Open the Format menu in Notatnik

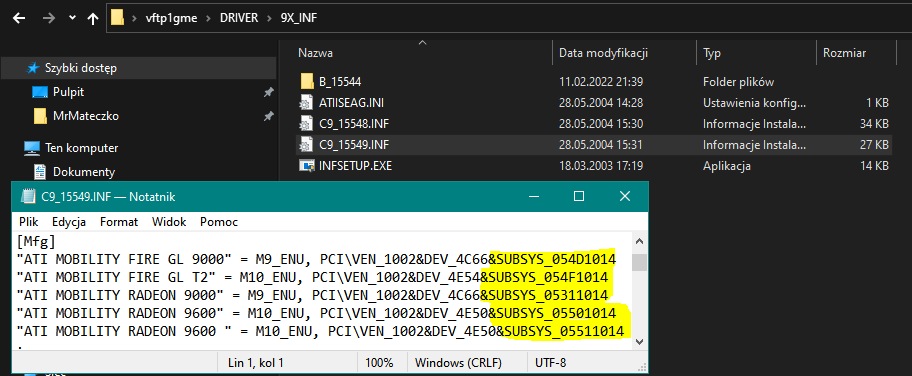click(119, 222)
